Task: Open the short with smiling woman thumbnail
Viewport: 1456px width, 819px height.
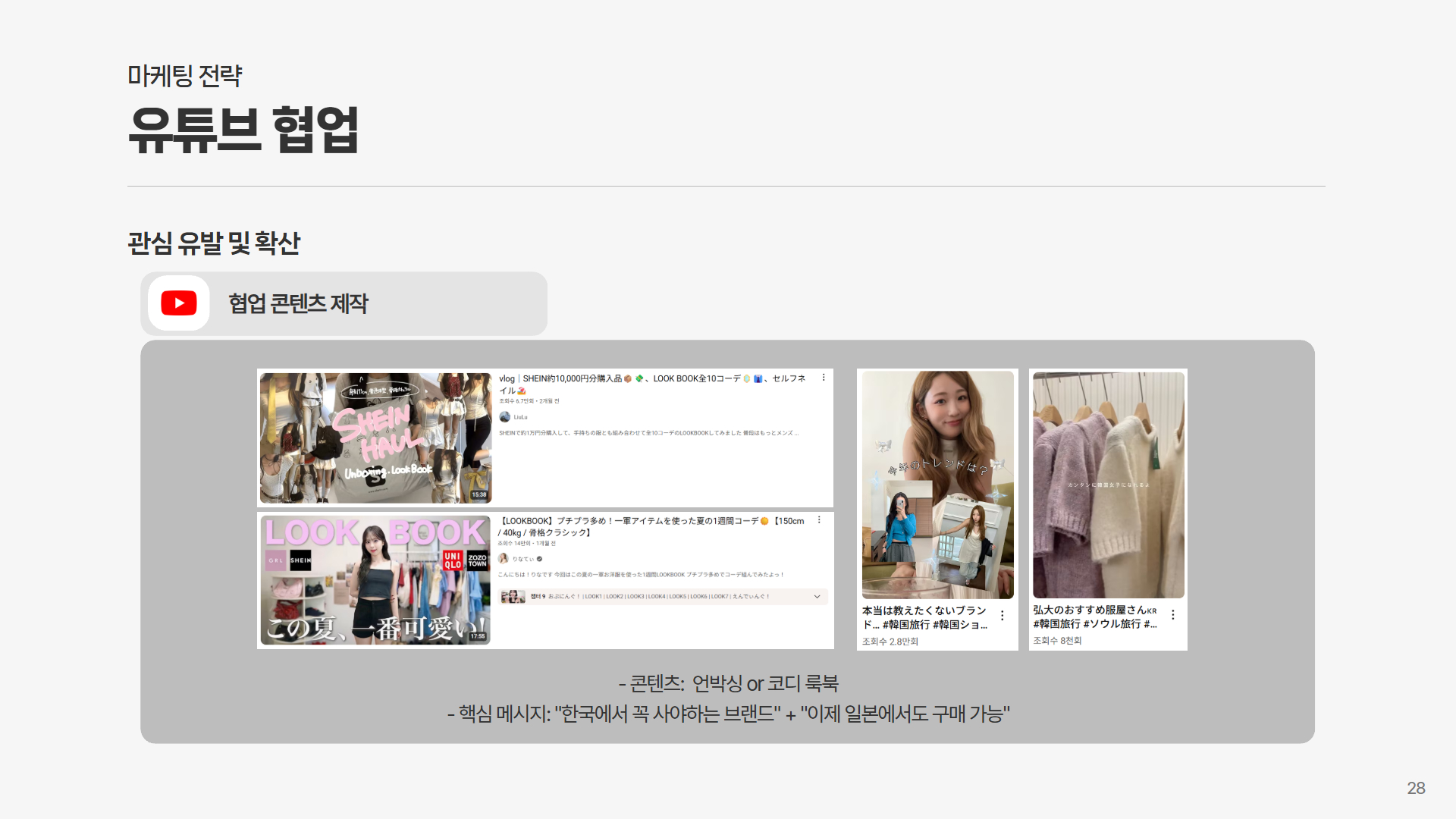Action: click(x=937, y=484)
